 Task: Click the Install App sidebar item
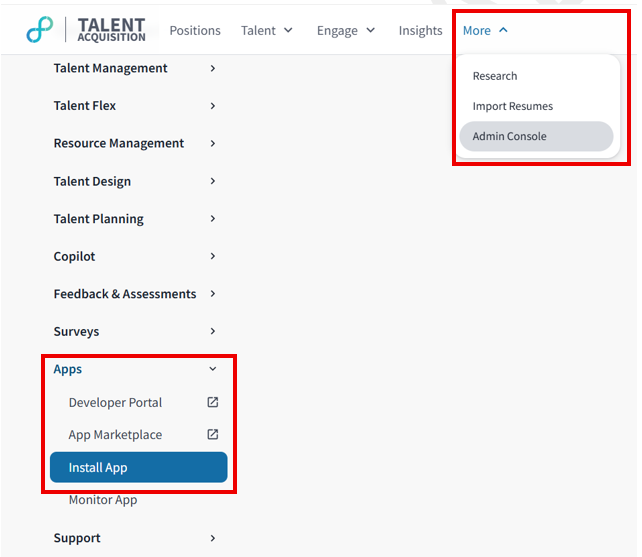[138, 467]
